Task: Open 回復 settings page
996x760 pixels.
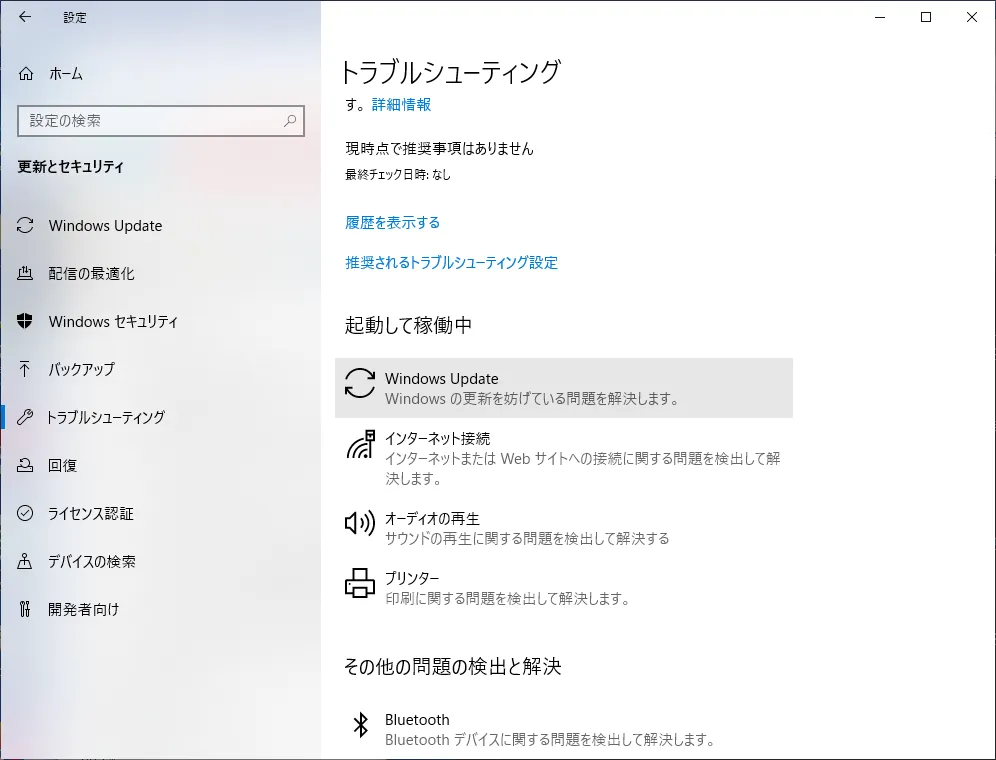Action: coord(63,465)
